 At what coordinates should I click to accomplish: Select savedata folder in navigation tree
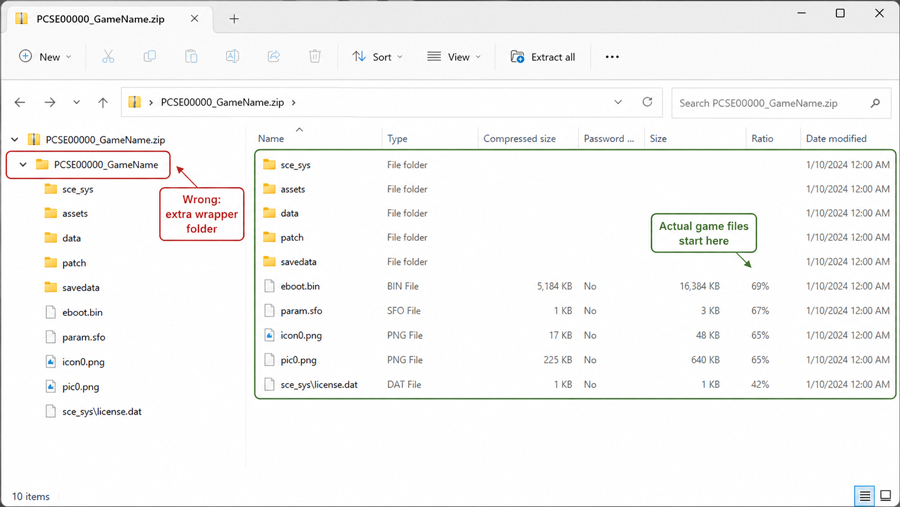(72, 288)
